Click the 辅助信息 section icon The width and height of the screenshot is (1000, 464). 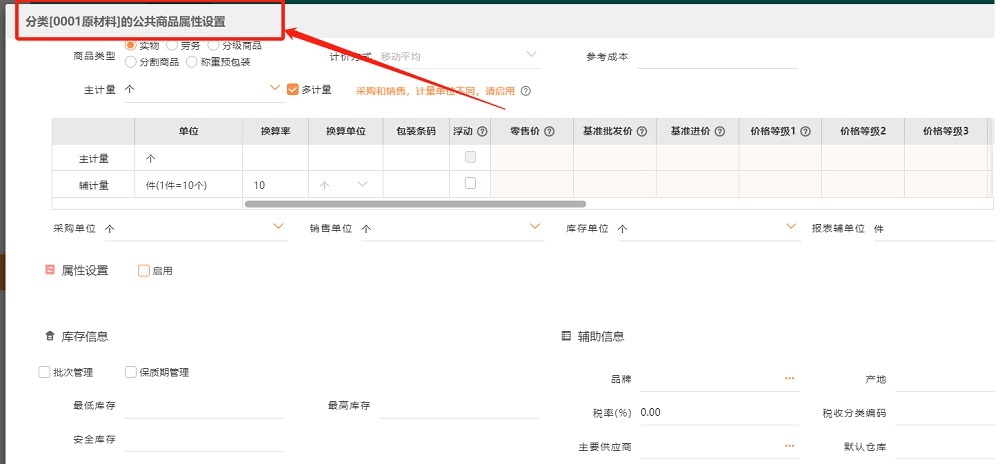coord(566,336)
